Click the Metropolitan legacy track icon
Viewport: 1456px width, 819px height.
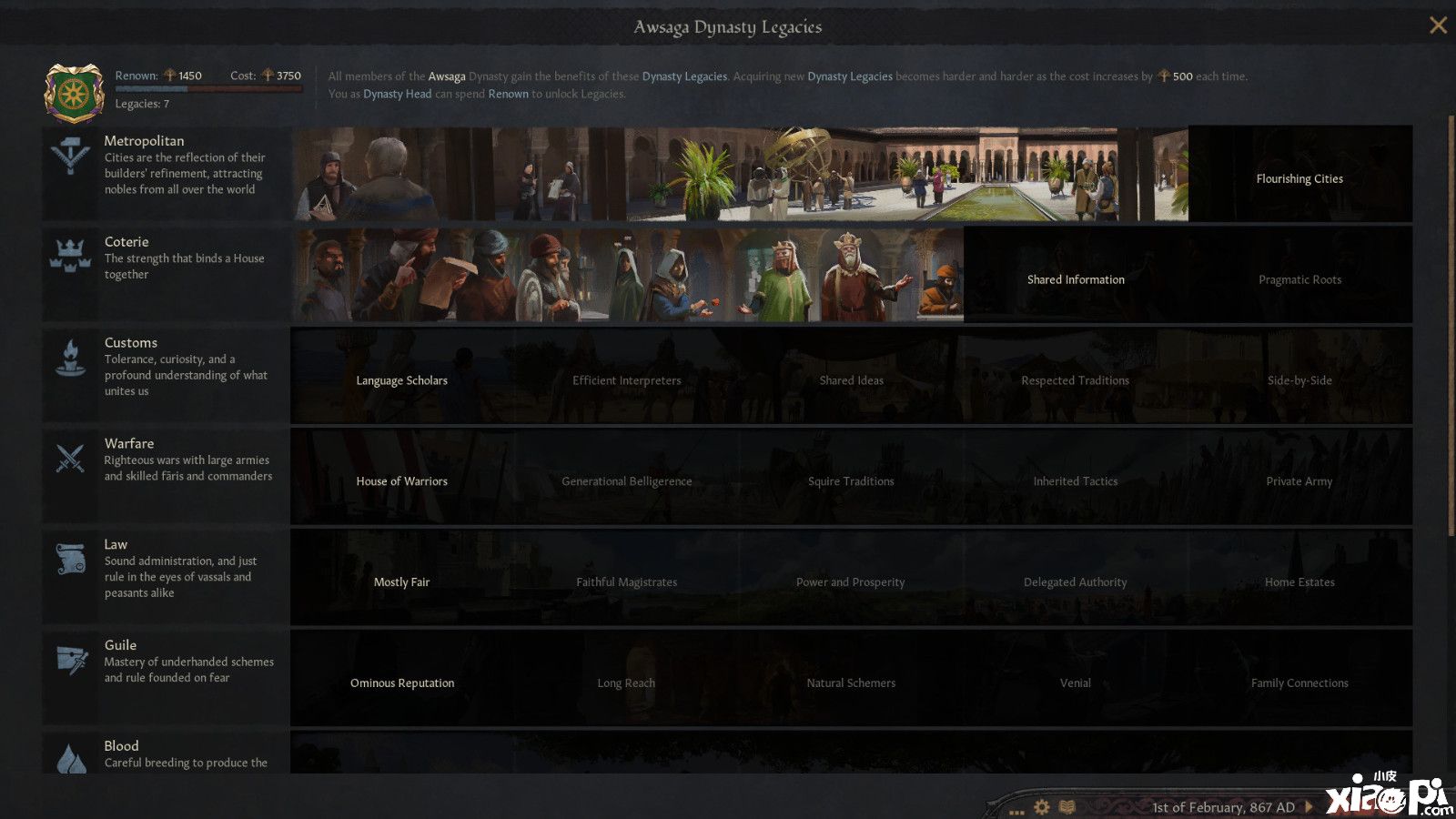pyautogui.click(x=70, y=156)
